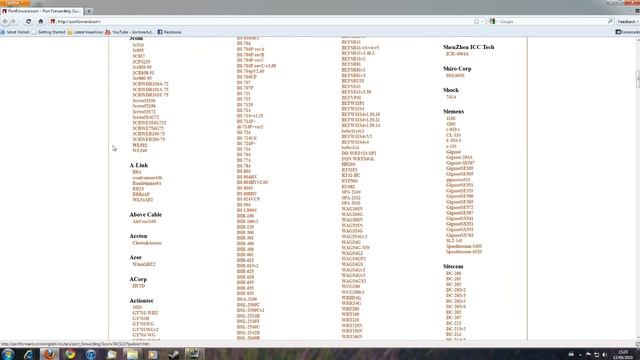This screenshot has width=640, height=360.
Task: Open the 4100 link under Siemens
Action: [451, 118]
